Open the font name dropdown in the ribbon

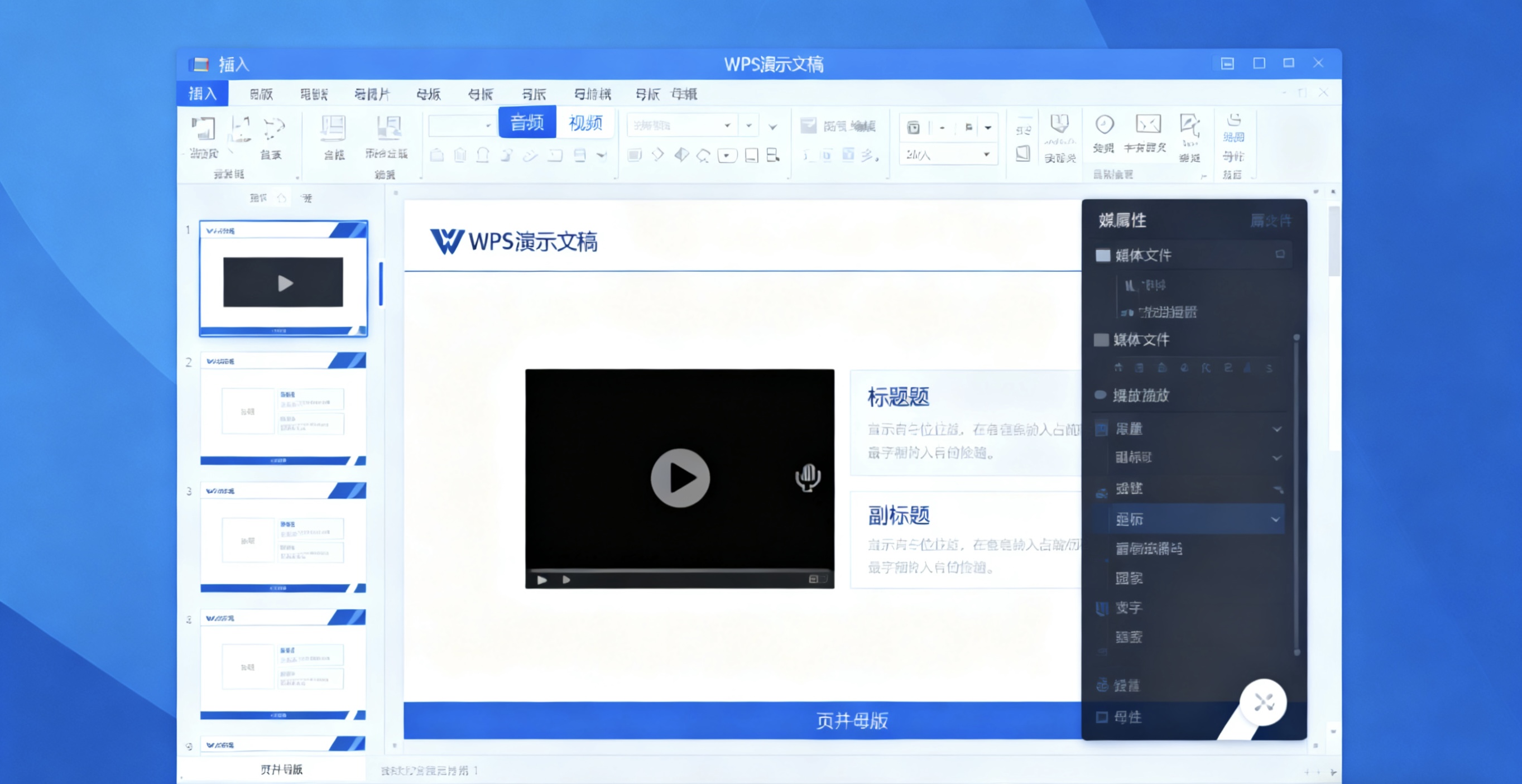pos(728,125)
